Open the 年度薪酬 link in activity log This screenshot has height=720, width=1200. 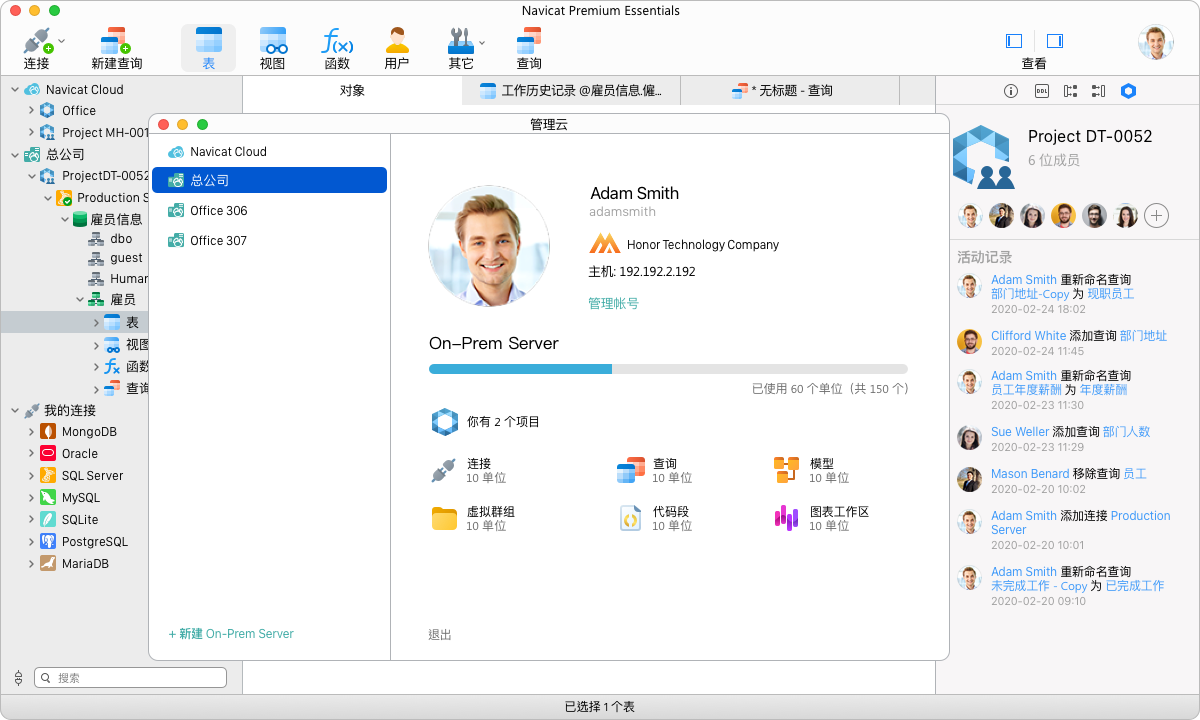[1103, 390]
